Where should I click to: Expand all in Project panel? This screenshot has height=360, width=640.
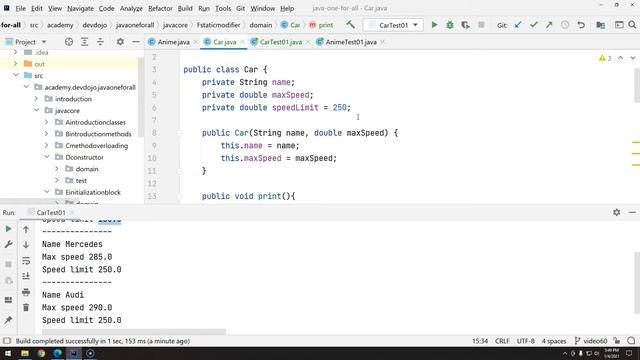[x=84, y=42]
